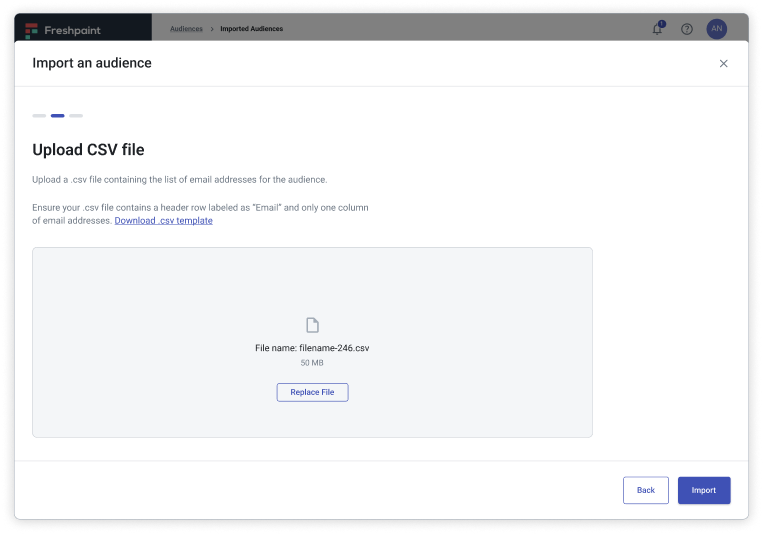Click the Freshpaint logo icon
763x534 pixels.
32,30
